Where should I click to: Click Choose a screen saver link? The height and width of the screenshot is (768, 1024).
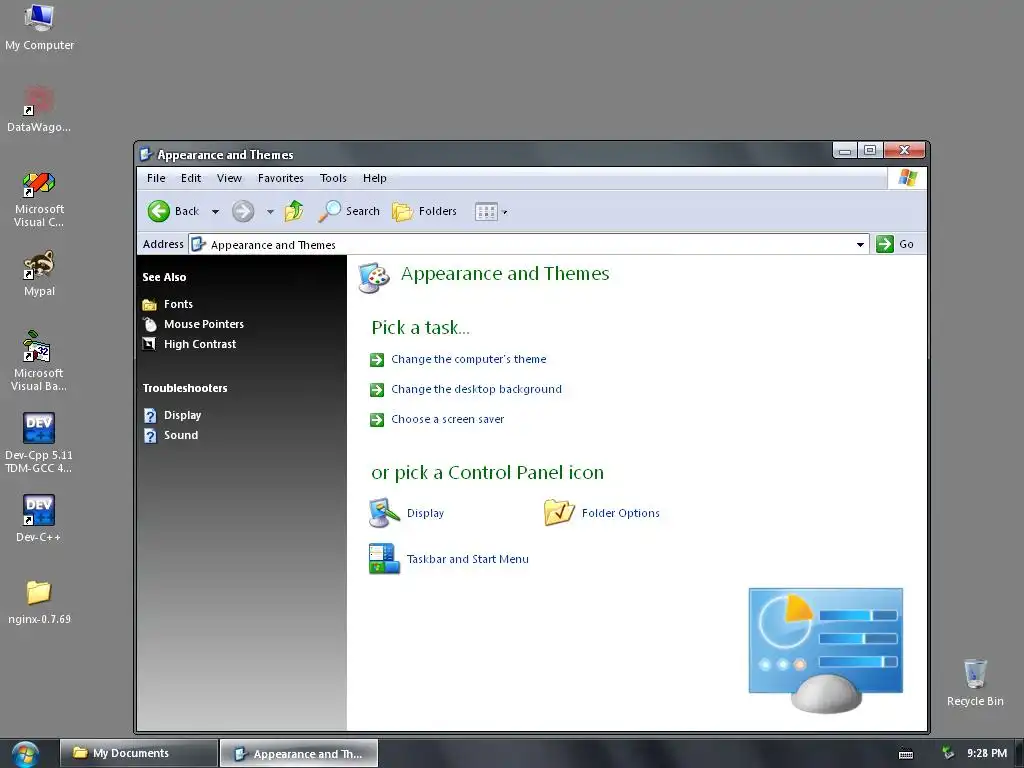click(447, 419)
